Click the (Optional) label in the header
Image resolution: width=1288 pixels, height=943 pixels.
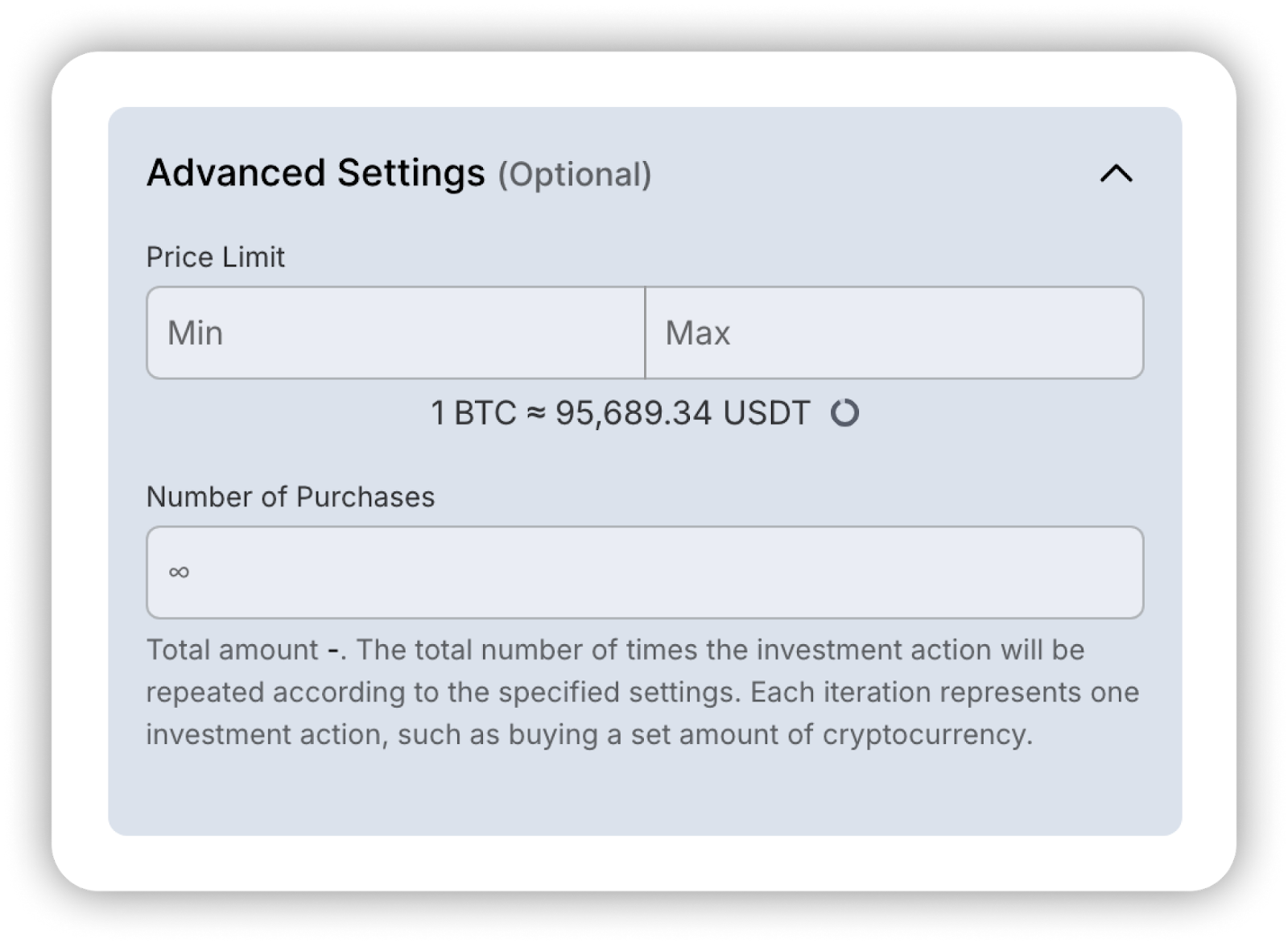click(575, 175)
